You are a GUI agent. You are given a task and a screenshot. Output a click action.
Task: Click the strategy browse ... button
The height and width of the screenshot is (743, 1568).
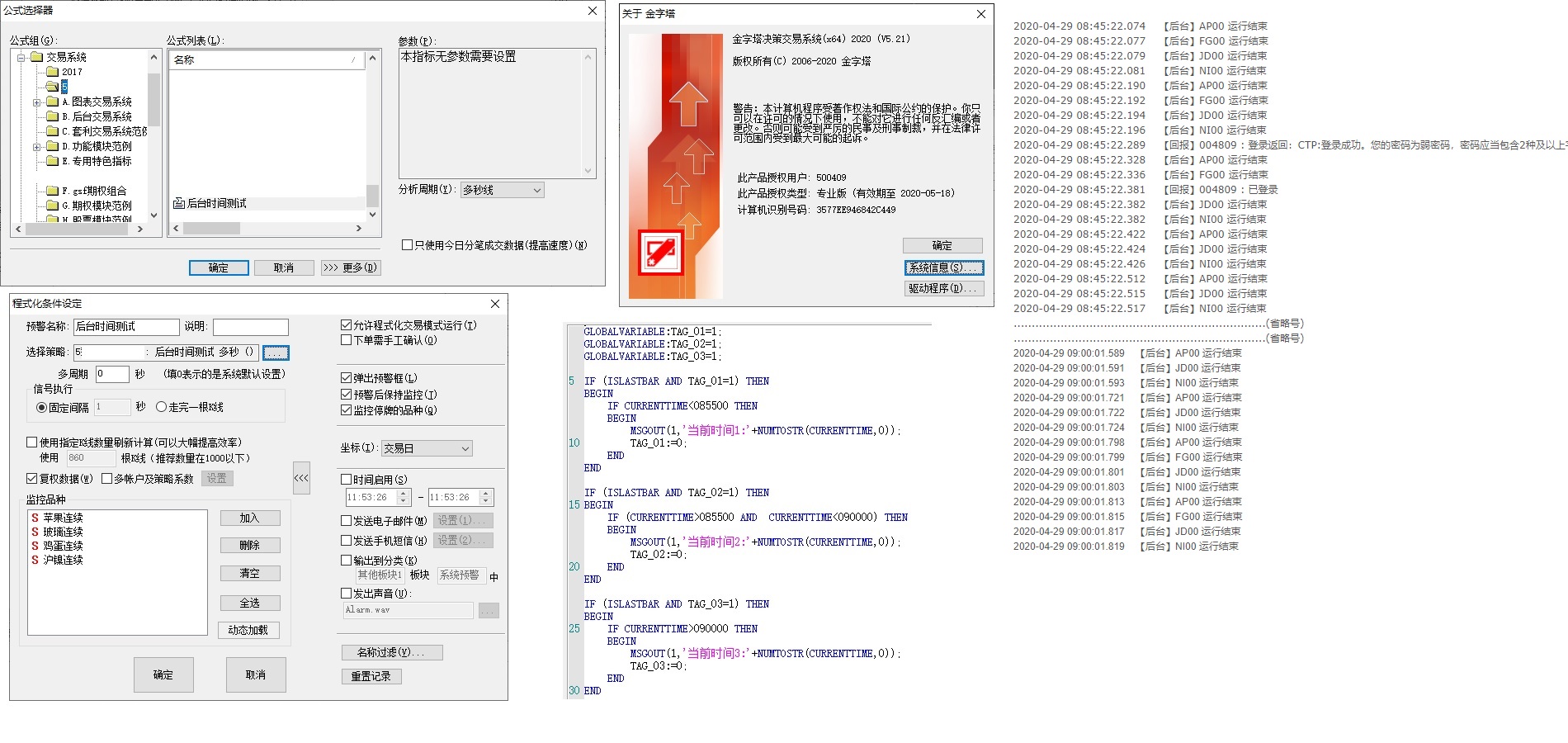coord(276,353)
